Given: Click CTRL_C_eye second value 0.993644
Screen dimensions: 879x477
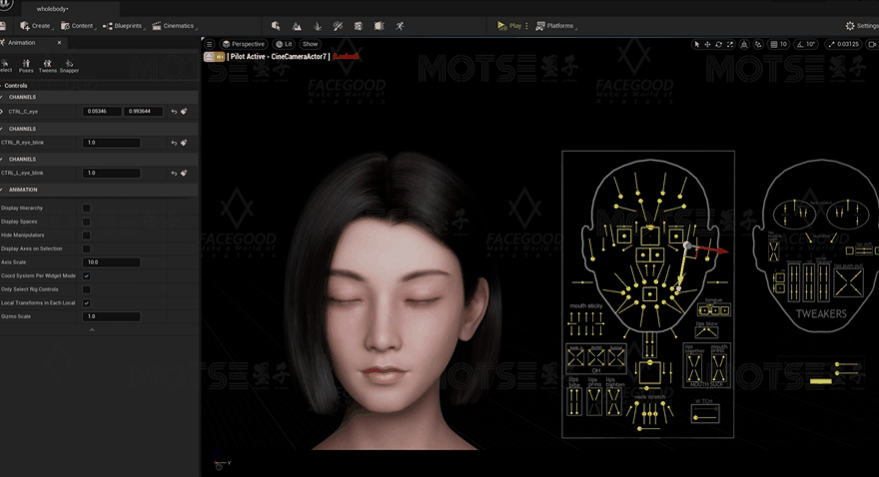Looking at the screenshot, I should tap(143, 112).
